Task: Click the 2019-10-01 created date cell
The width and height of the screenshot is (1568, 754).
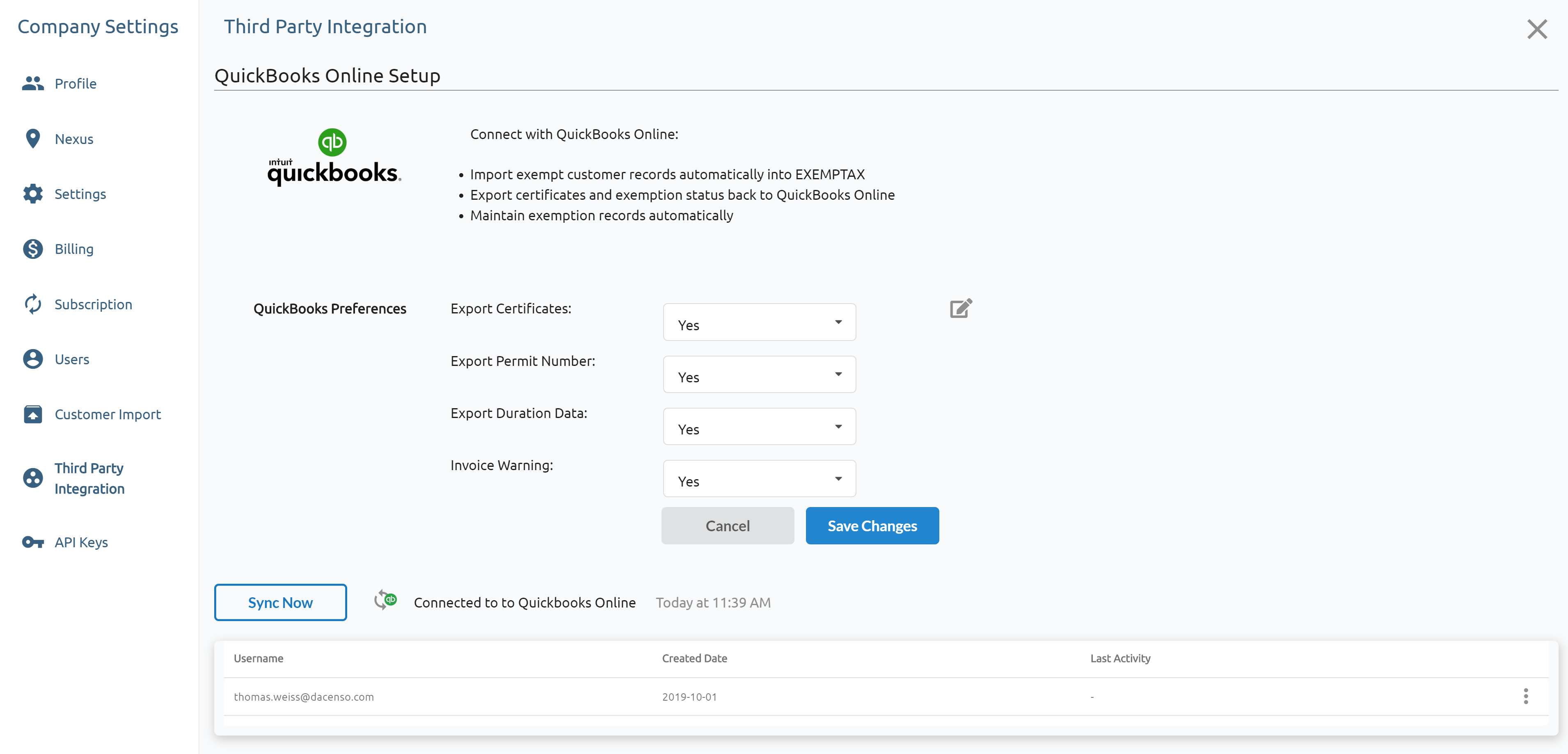Action: pos(689,697)
